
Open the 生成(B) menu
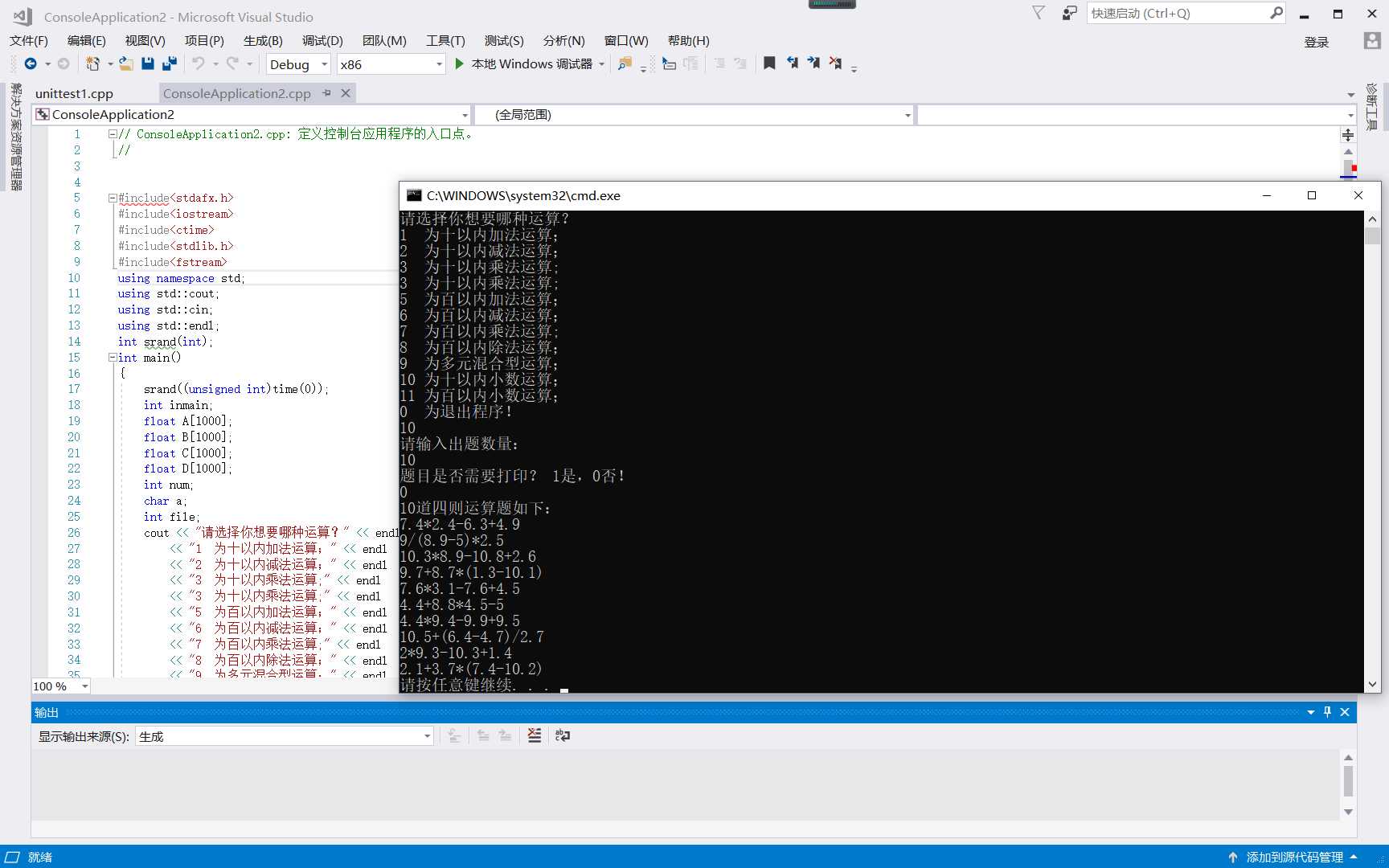(263, 40)
